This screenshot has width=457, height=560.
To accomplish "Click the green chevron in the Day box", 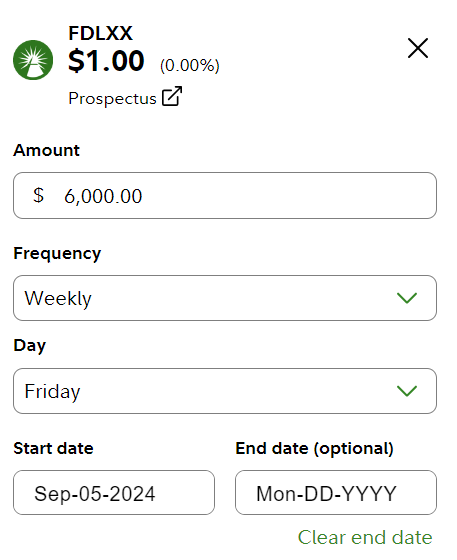I will pyautogui.click(x=407, y=390).
